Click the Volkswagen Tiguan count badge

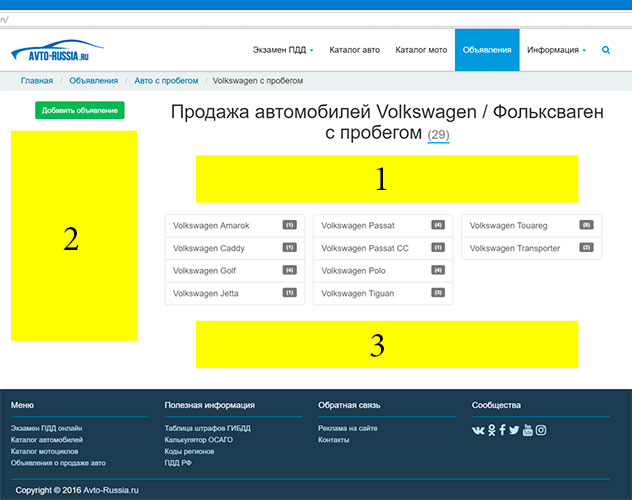pos(438,293)
